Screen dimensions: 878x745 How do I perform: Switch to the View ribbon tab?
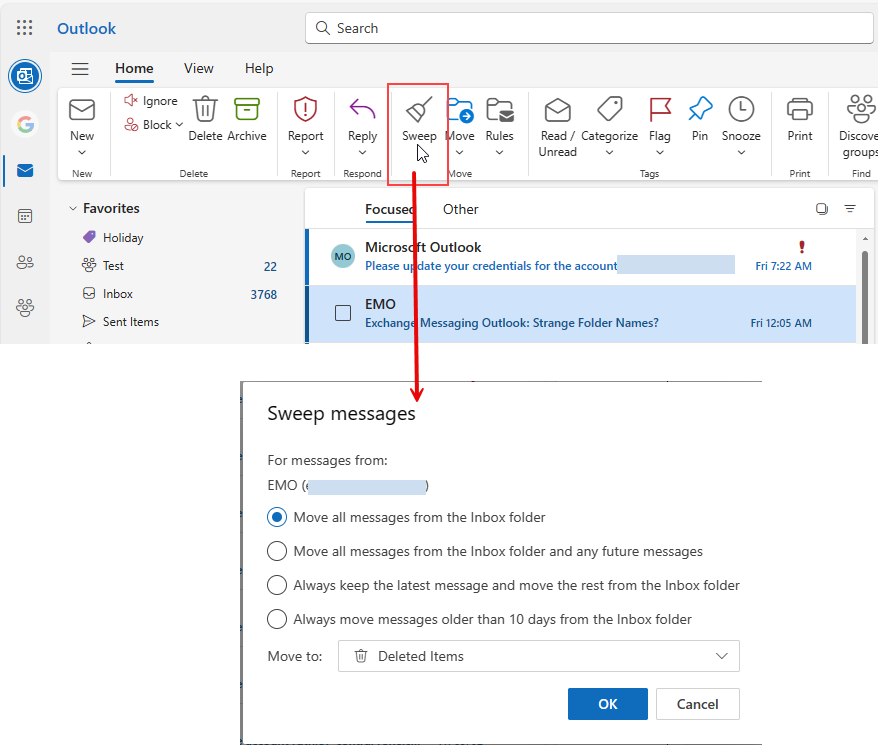pos(199,68)
